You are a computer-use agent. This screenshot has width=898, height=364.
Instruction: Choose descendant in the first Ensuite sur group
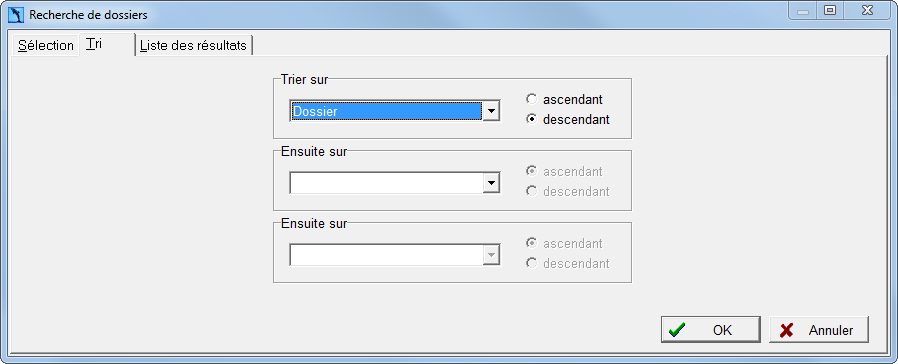(568, 192)
